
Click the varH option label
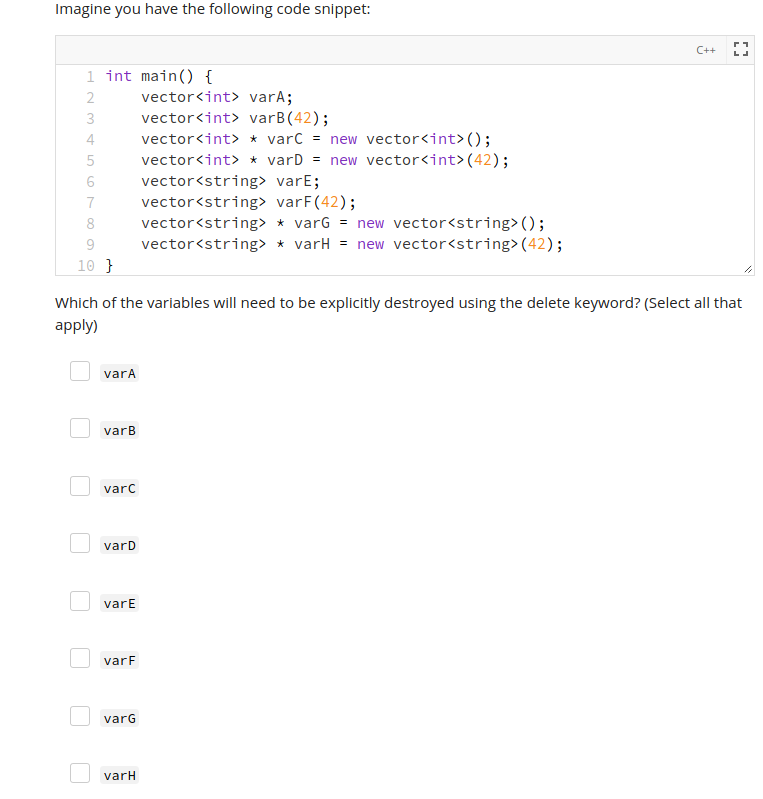pyautogui.click(x=120, y=776)
